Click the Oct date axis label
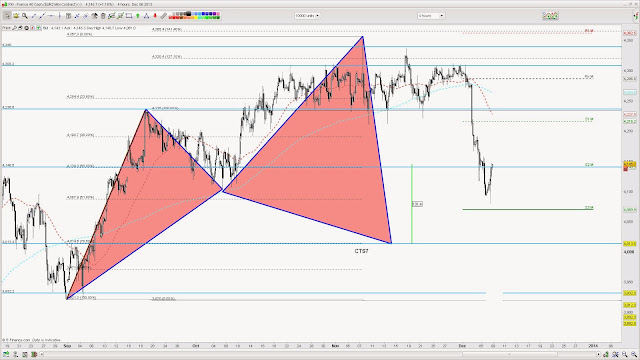 click(x=196, y=346)
